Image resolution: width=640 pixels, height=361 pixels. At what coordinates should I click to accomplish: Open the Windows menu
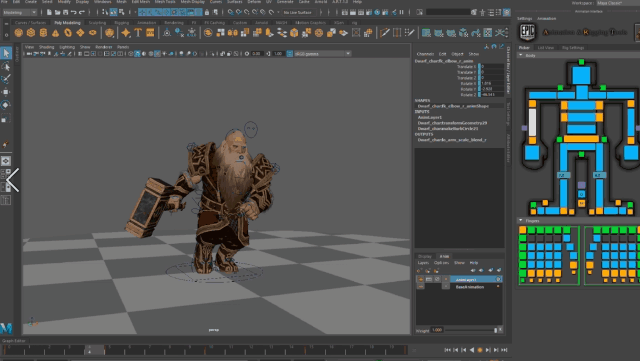coord(102,2)
